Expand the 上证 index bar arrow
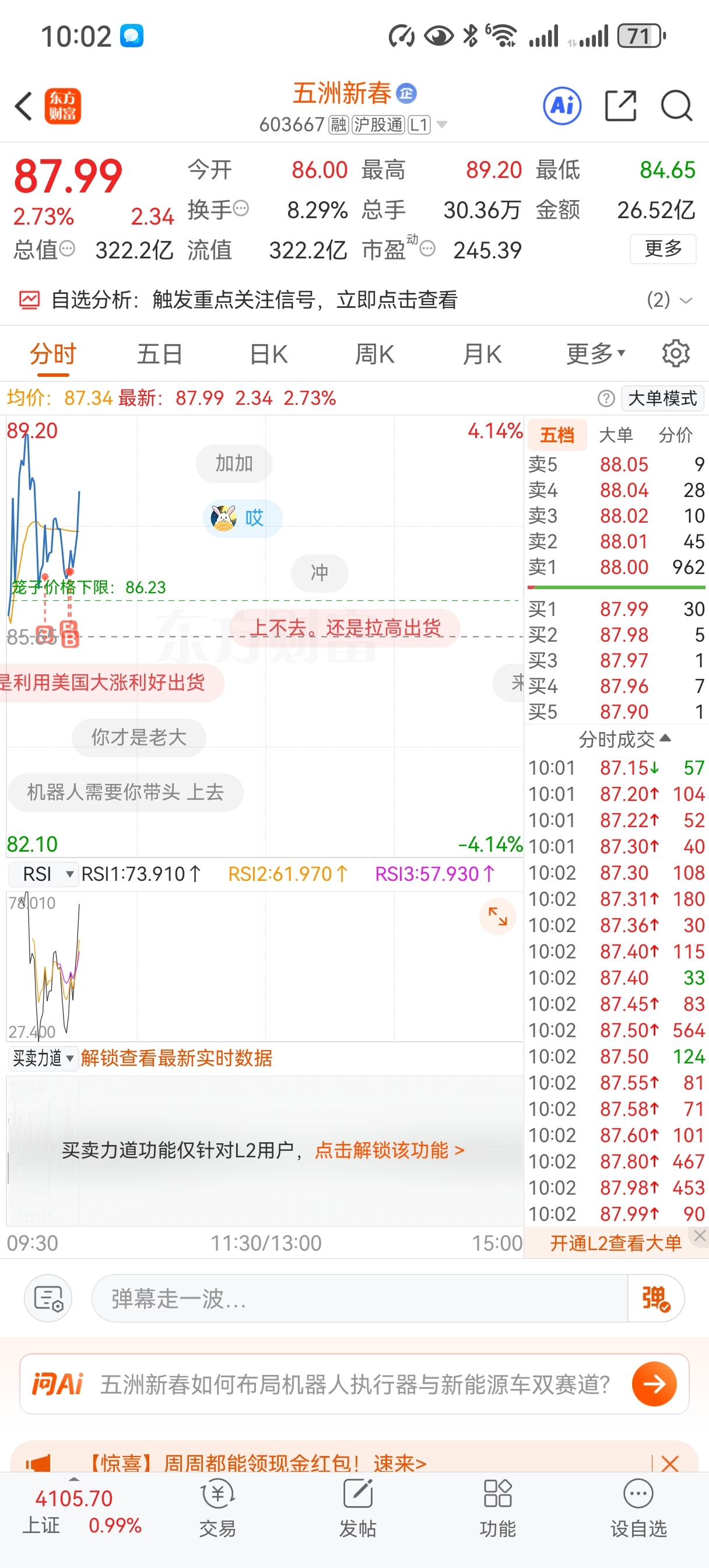This screenshot has width=709, height=1568. (73, 1479)
